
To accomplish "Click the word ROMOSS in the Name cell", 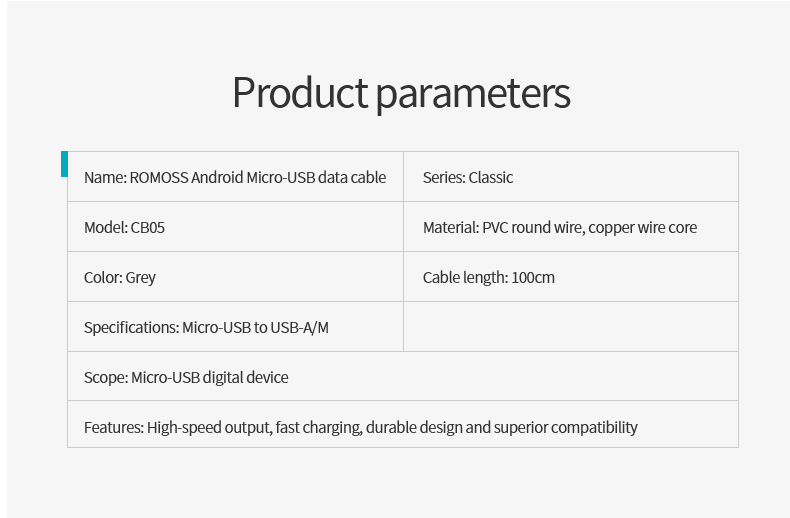I will 159,177.
